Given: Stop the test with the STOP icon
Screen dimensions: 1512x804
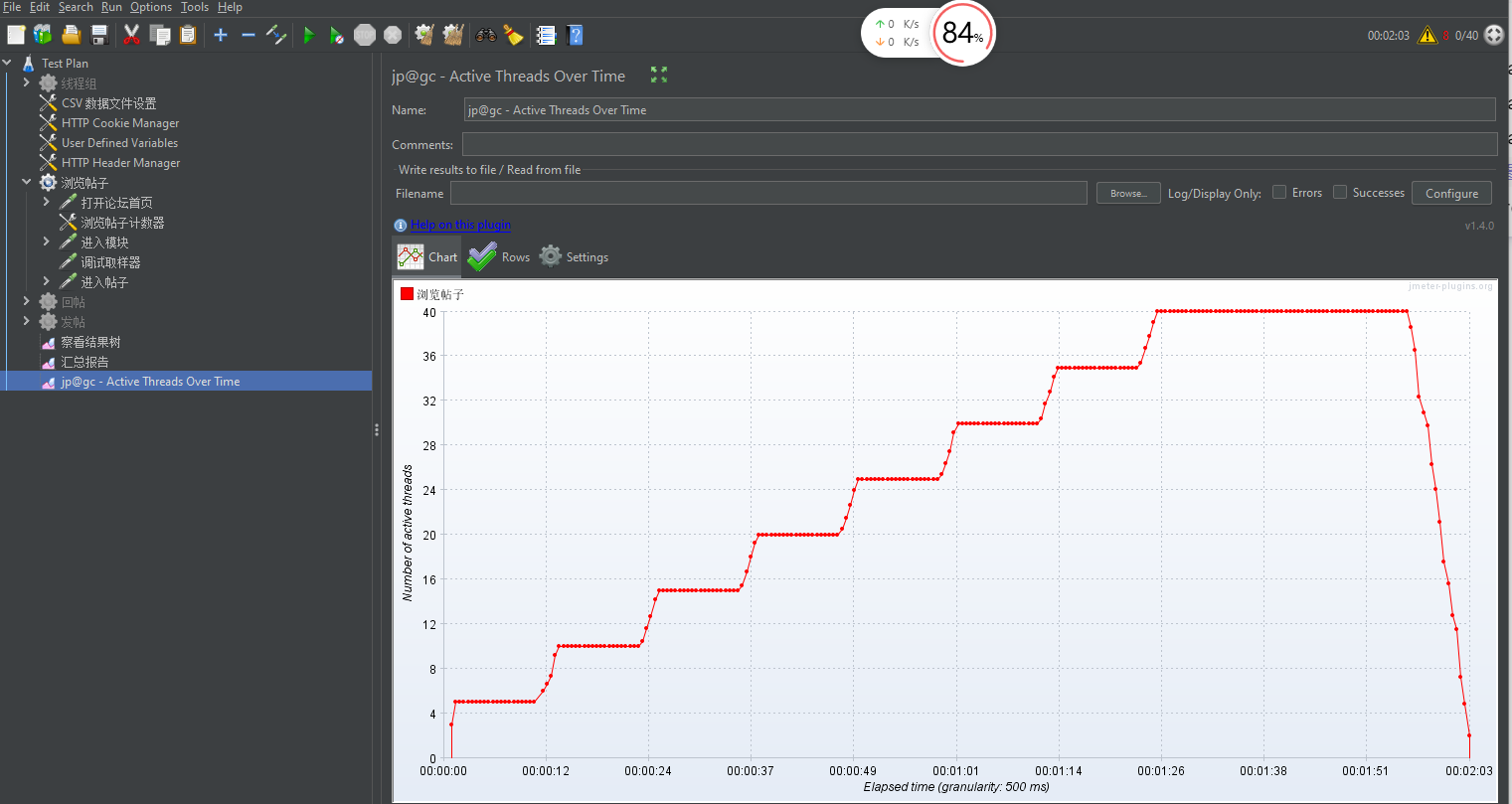Looking at the screenshot, I should [365, 35].
